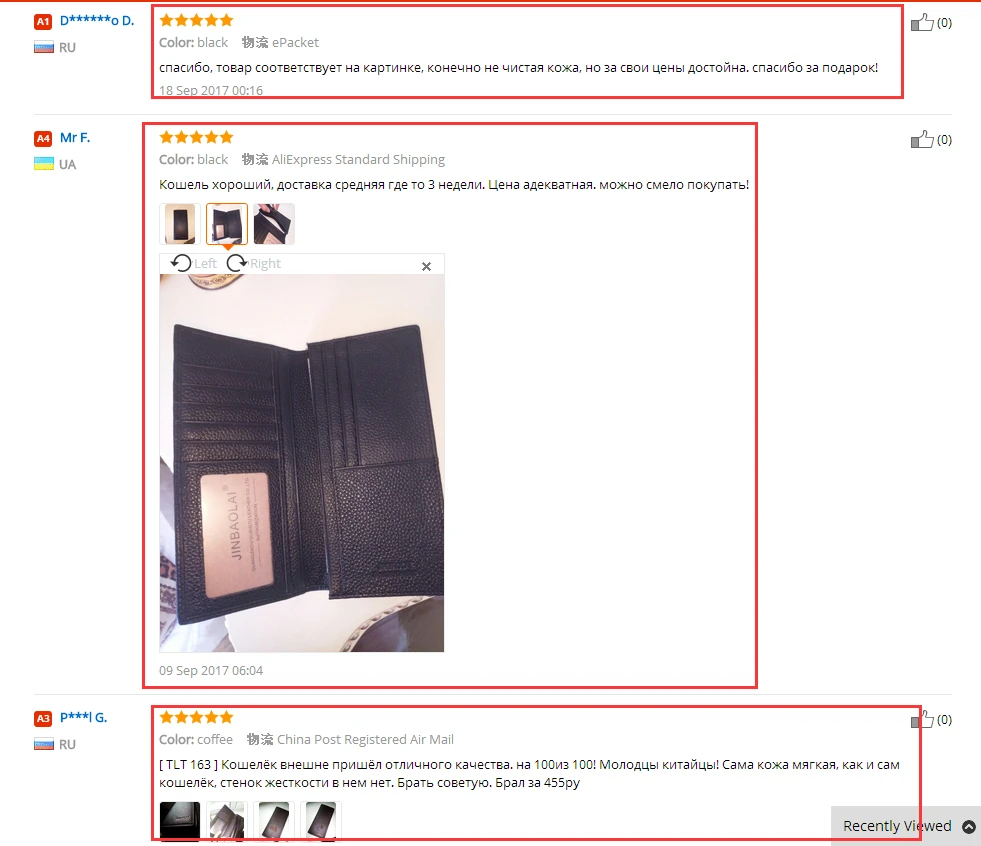Open the third thumbnail in P***l G.'s review
Viewport: 981px width, 846px height.
click(x=274, y=820)
